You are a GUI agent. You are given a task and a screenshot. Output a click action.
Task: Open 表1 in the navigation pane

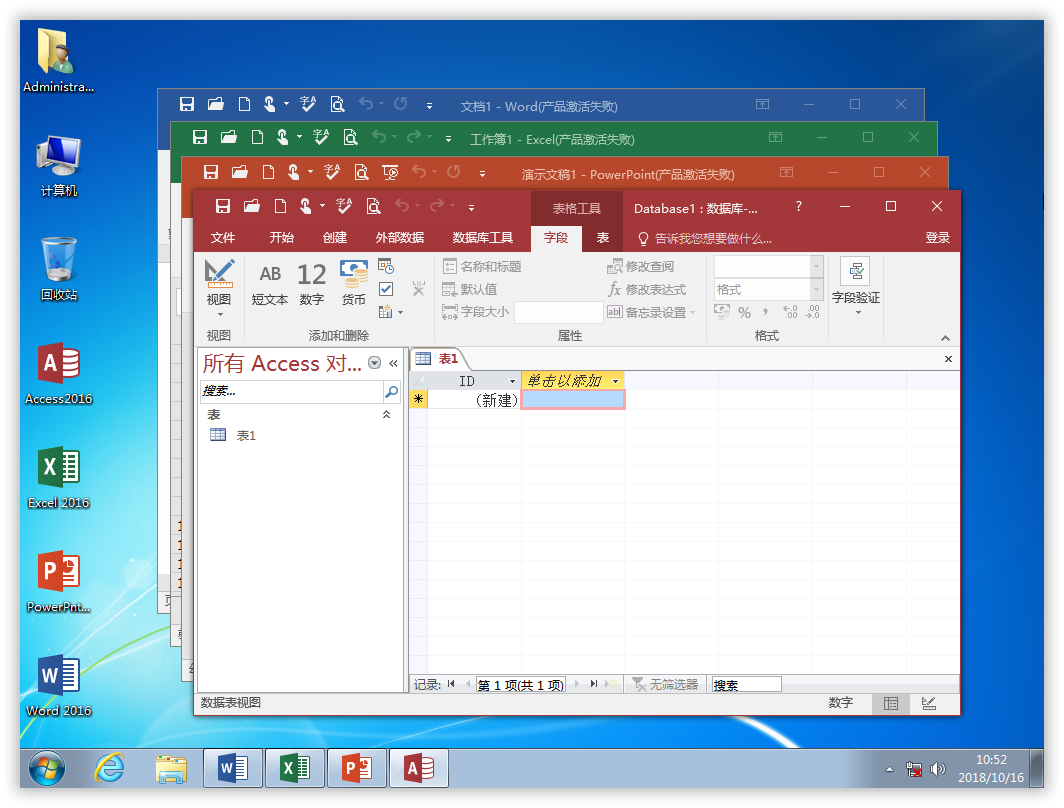pyautogui.click(x=245, y=436)
